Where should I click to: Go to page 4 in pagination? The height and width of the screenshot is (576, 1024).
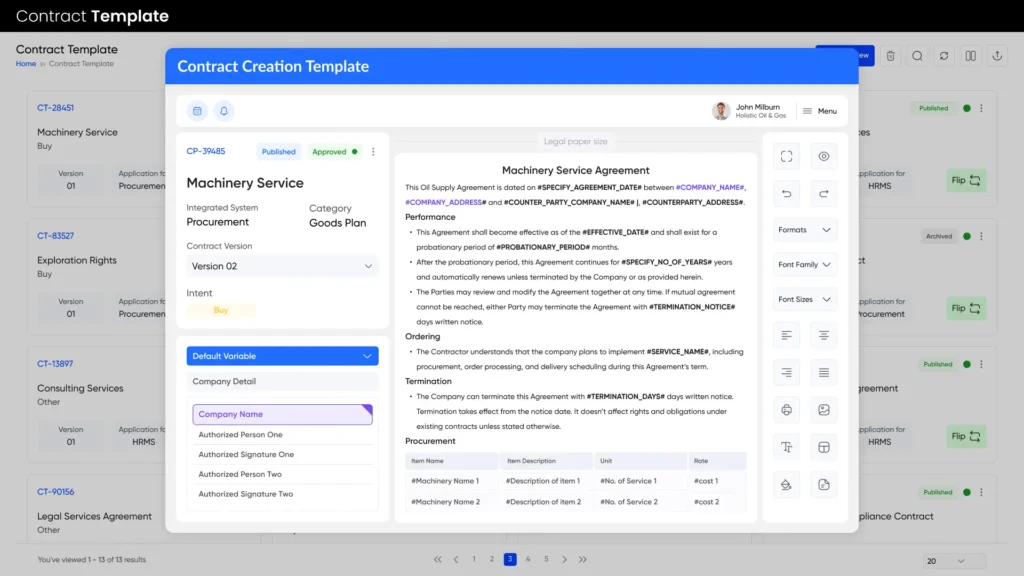click(x=527, y=559)
